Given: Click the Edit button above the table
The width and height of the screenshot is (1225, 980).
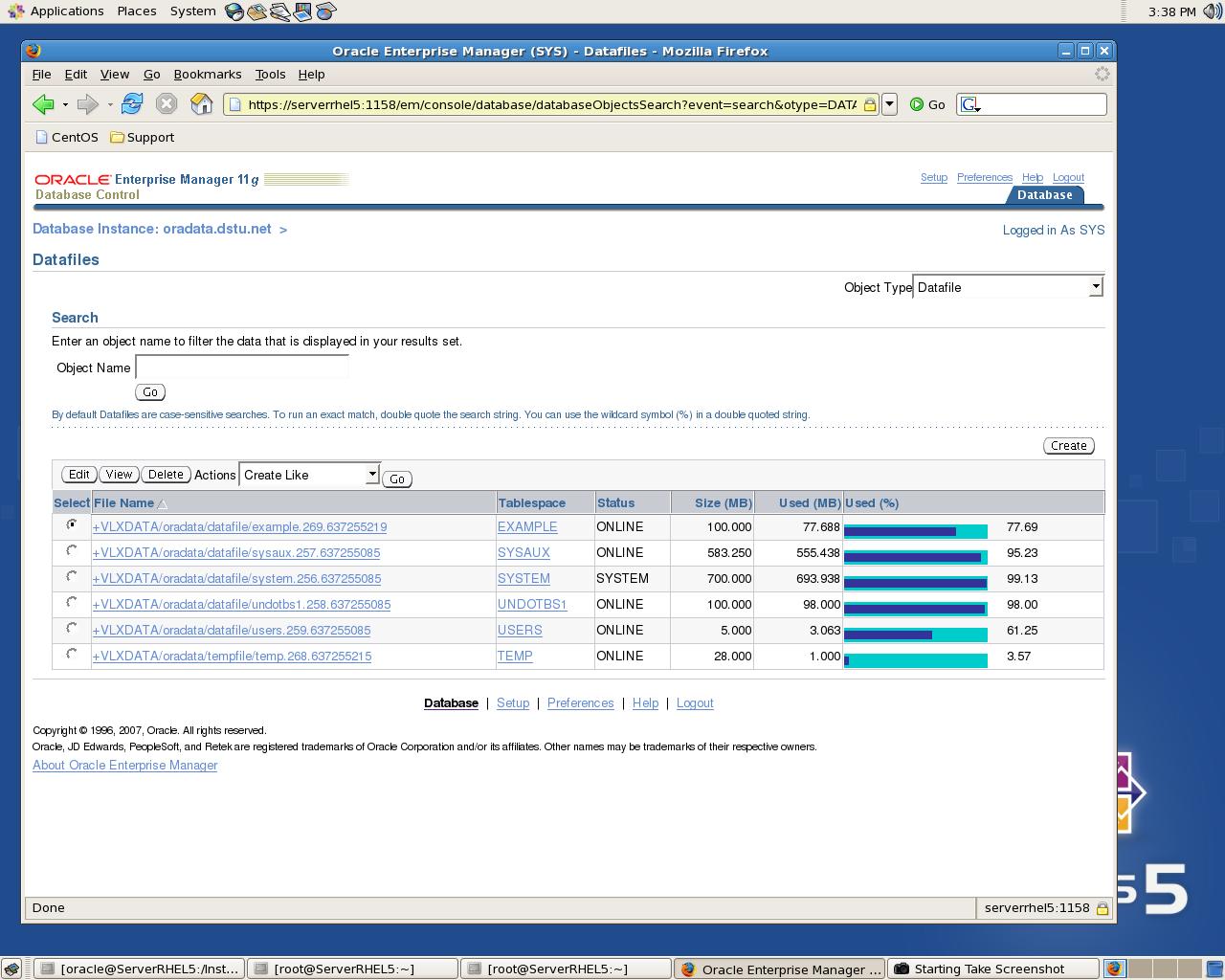Looking at the screenshot, I should tap(78, 475).
